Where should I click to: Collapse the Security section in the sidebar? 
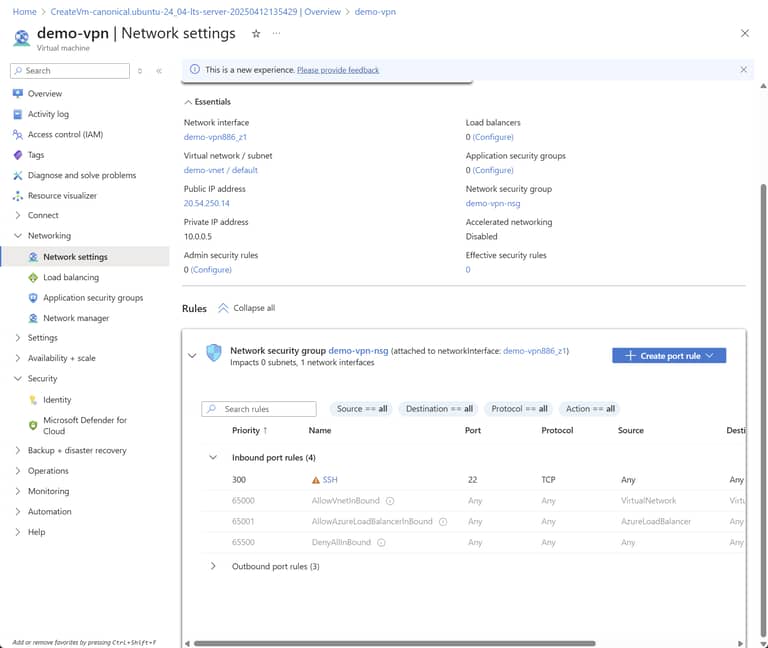point(18,379)
